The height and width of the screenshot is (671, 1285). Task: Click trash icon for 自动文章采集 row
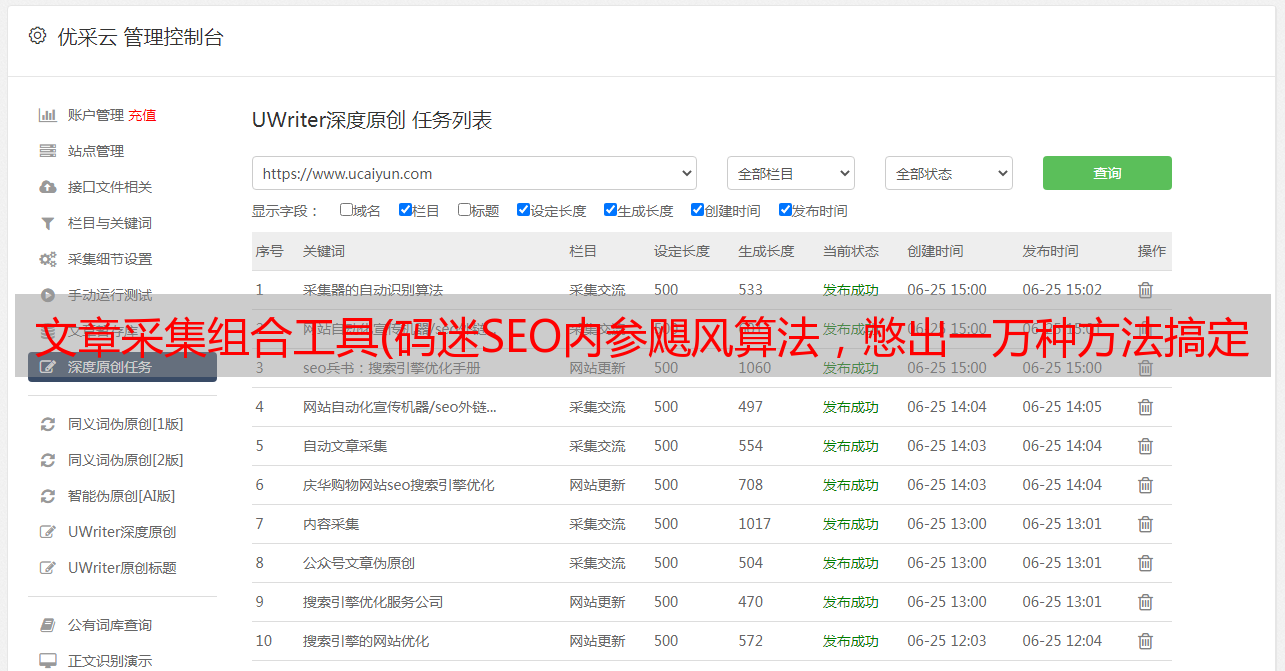pyautogui.click(x=1145, y=446)
